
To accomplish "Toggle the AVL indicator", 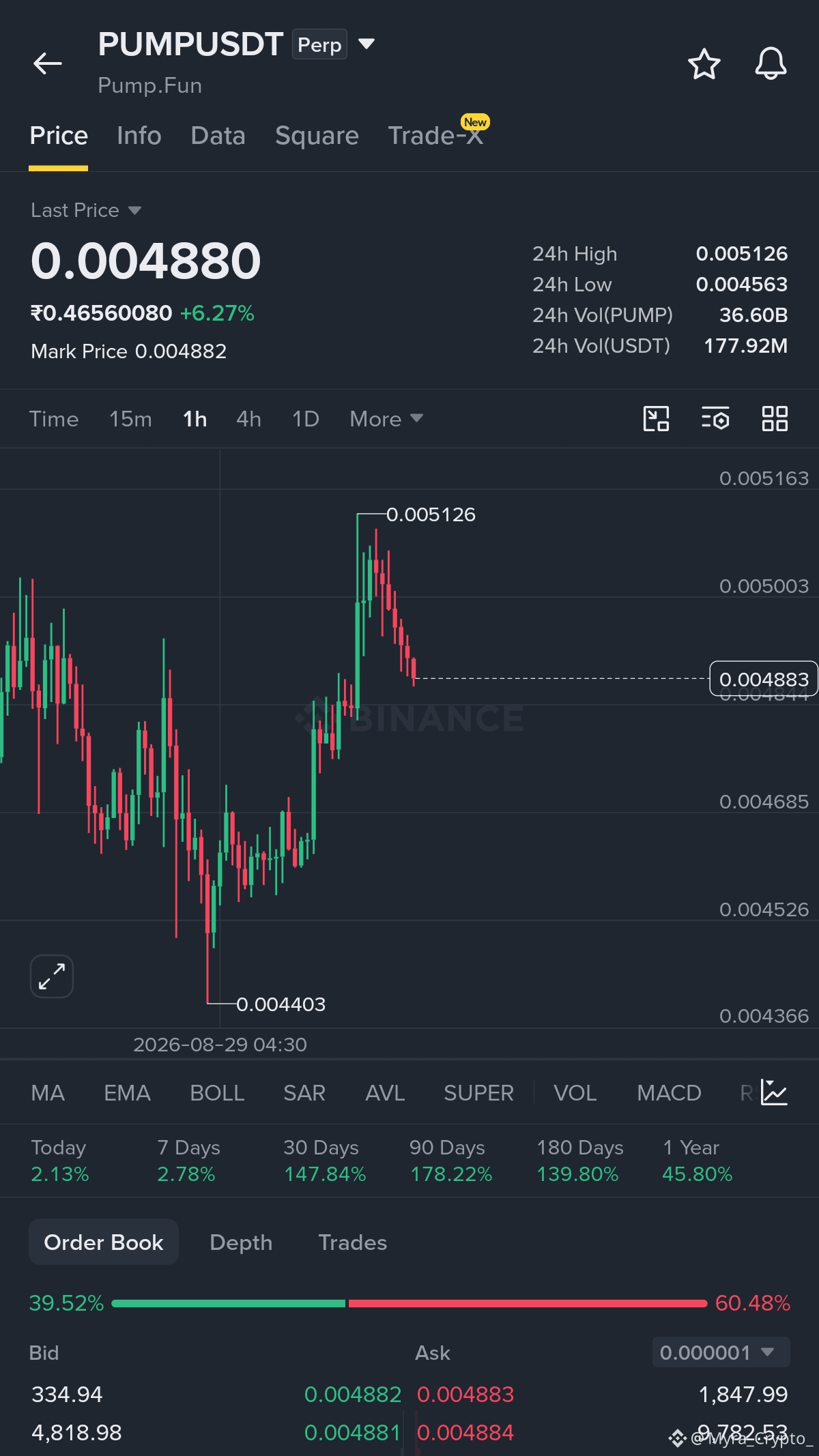I will [385, 1093].
